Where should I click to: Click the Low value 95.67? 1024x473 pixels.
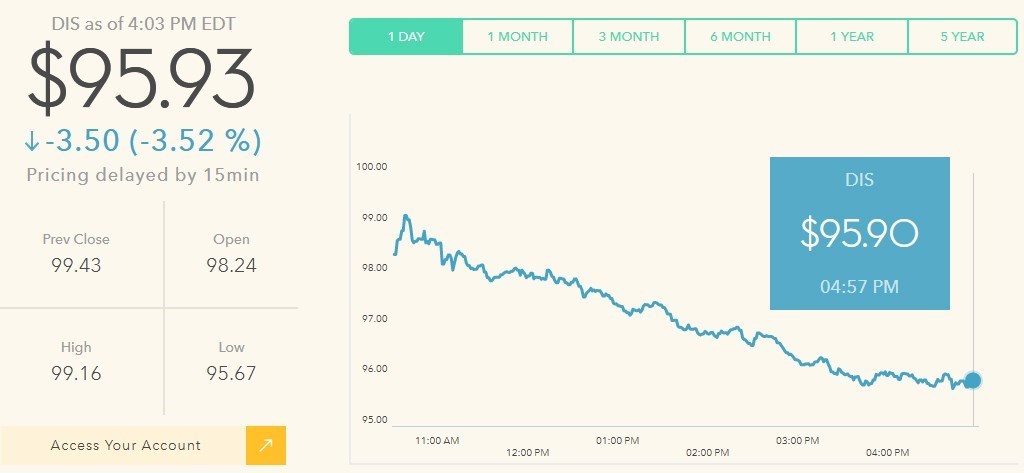click(231, 373)
